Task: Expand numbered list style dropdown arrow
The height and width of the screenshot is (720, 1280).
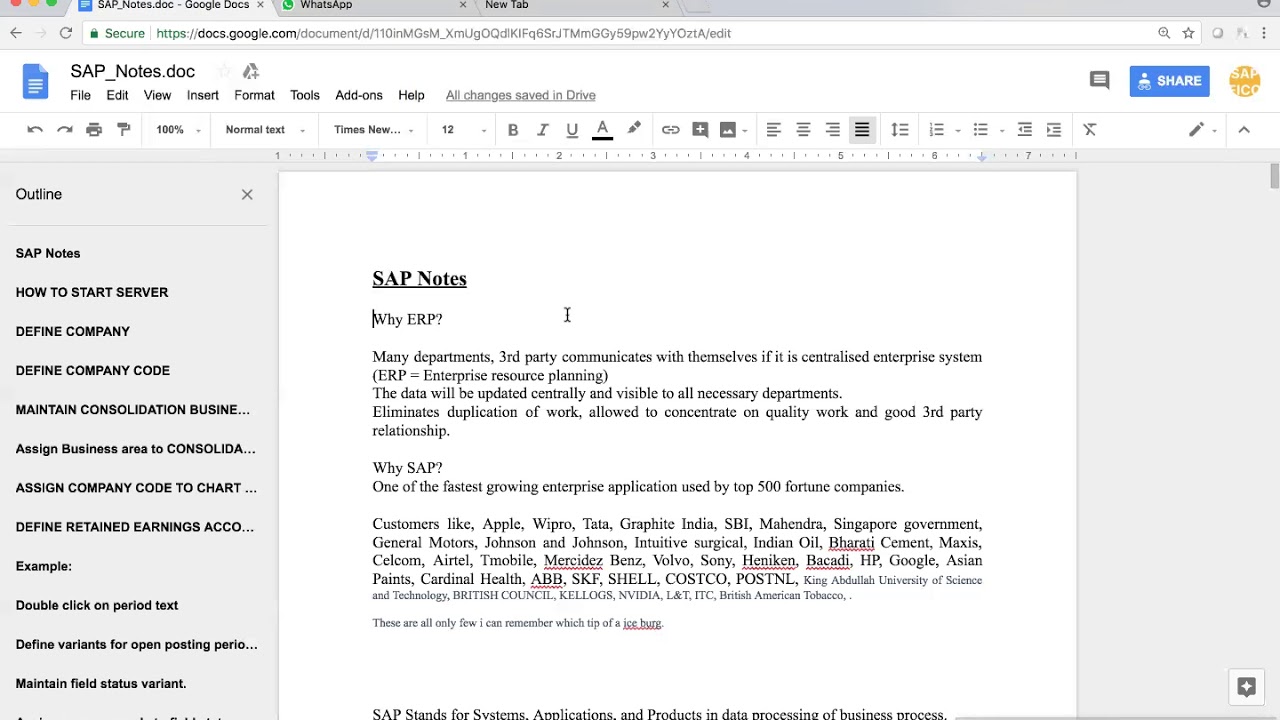Action: click(x=957, y=130)
